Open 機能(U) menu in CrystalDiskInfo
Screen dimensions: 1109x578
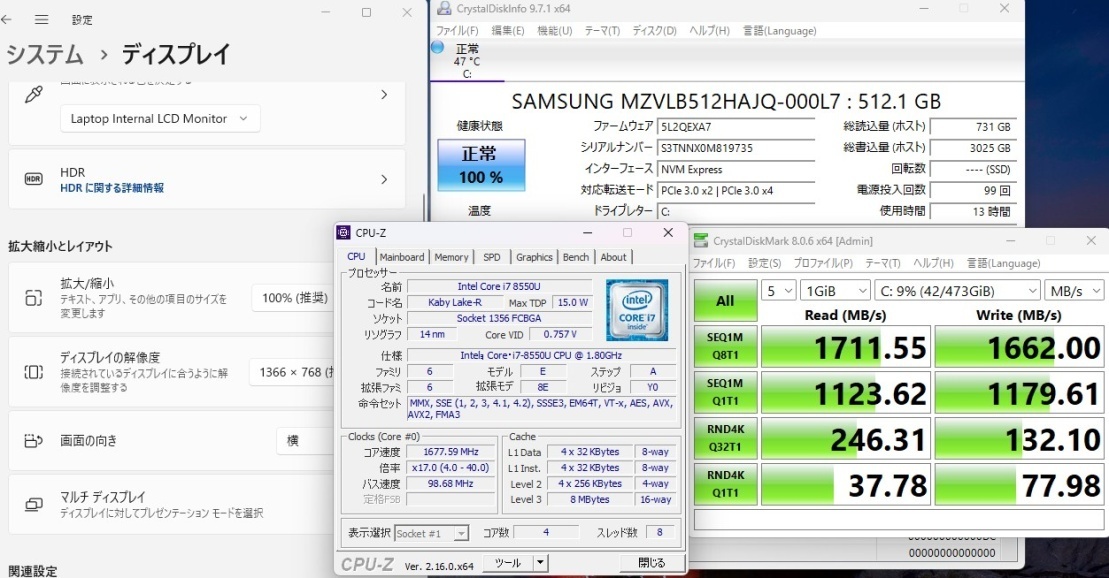554,30
